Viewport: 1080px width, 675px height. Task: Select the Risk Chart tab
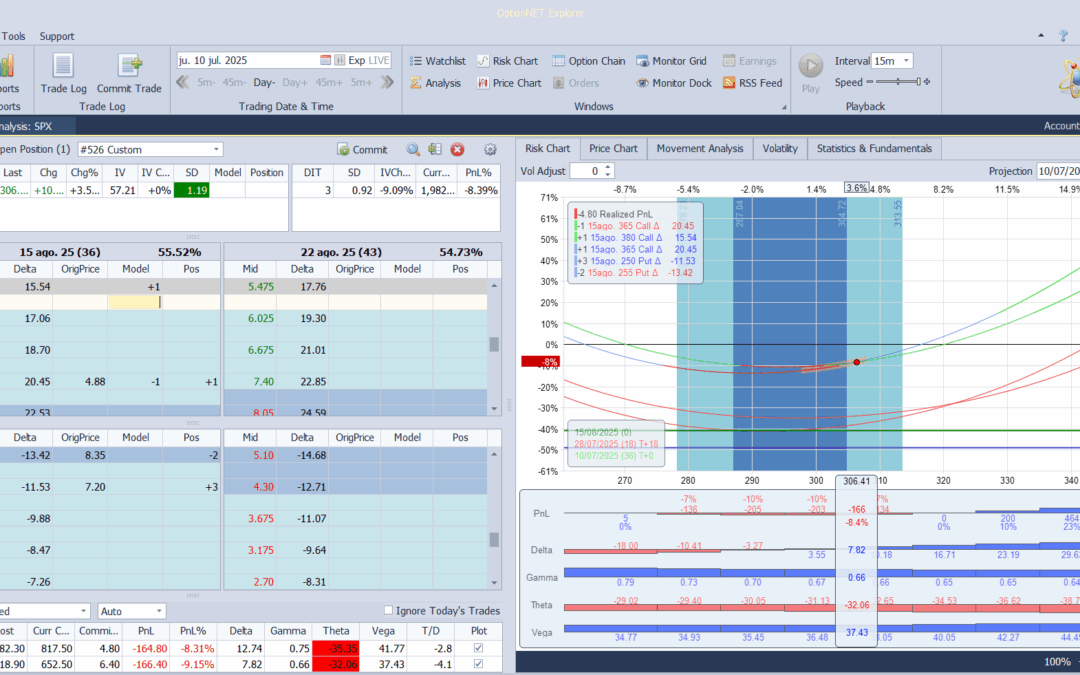pos(548,148)
